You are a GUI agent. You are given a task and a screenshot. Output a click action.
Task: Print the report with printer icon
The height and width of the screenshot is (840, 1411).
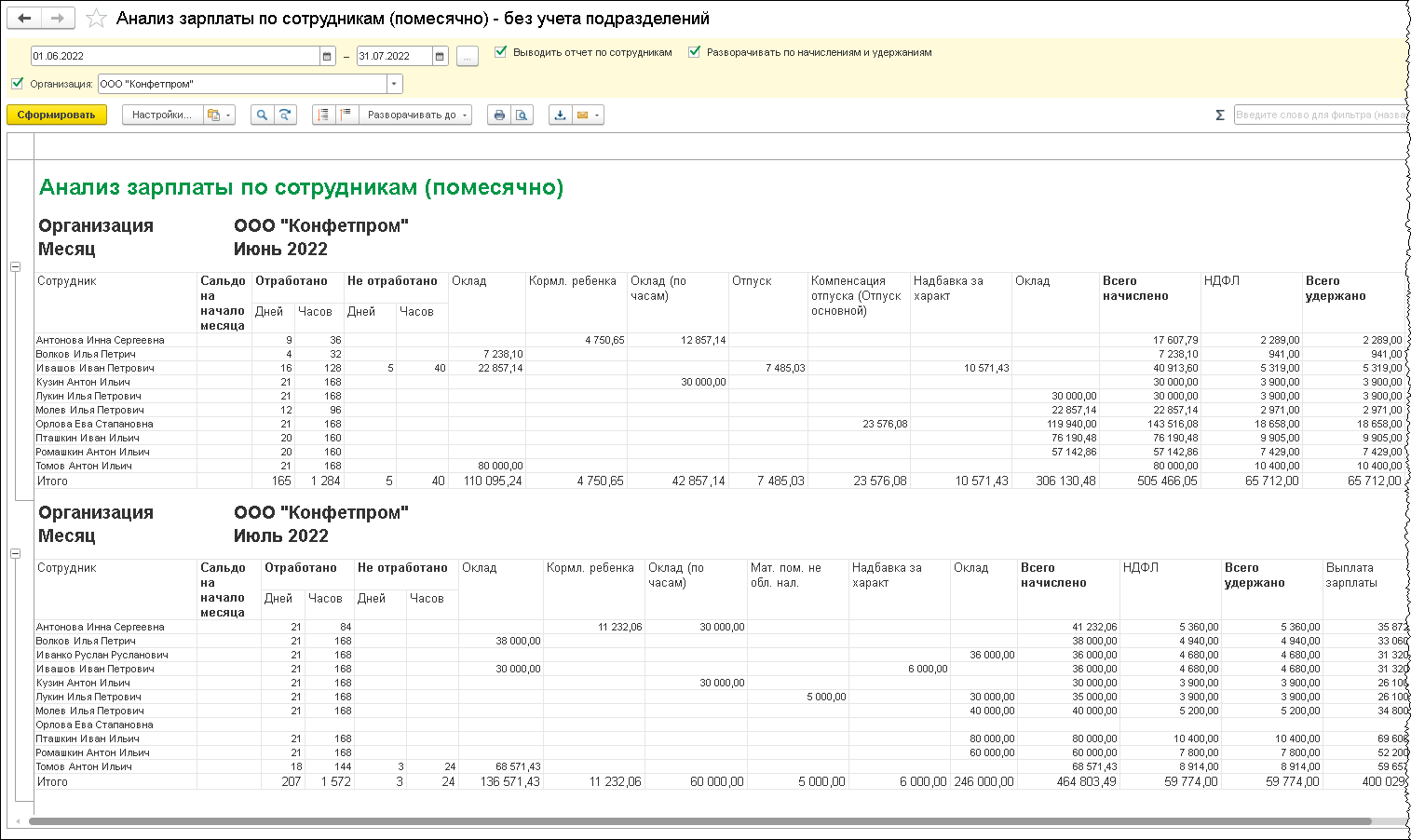click(x=499, y=115)
